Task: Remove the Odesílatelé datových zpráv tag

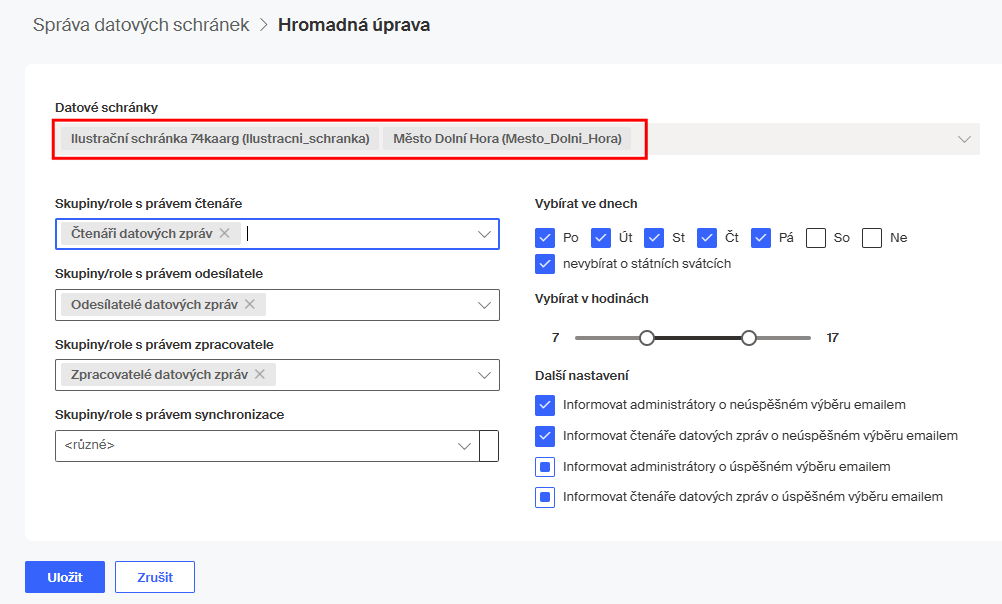Action: pos(250,304)
